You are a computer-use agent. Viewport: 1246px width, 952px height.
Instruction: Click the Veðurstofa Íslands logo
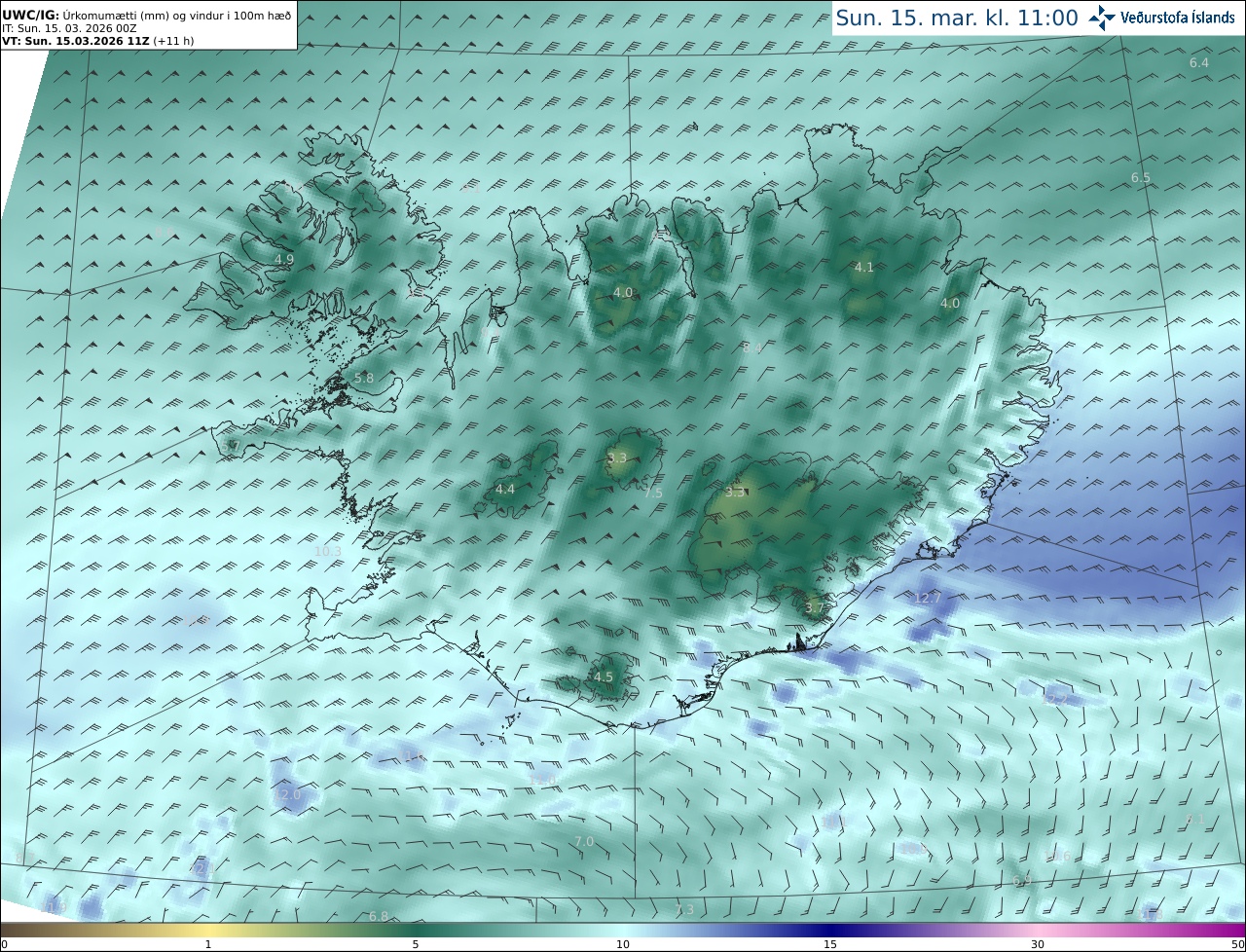(1161, 18)
